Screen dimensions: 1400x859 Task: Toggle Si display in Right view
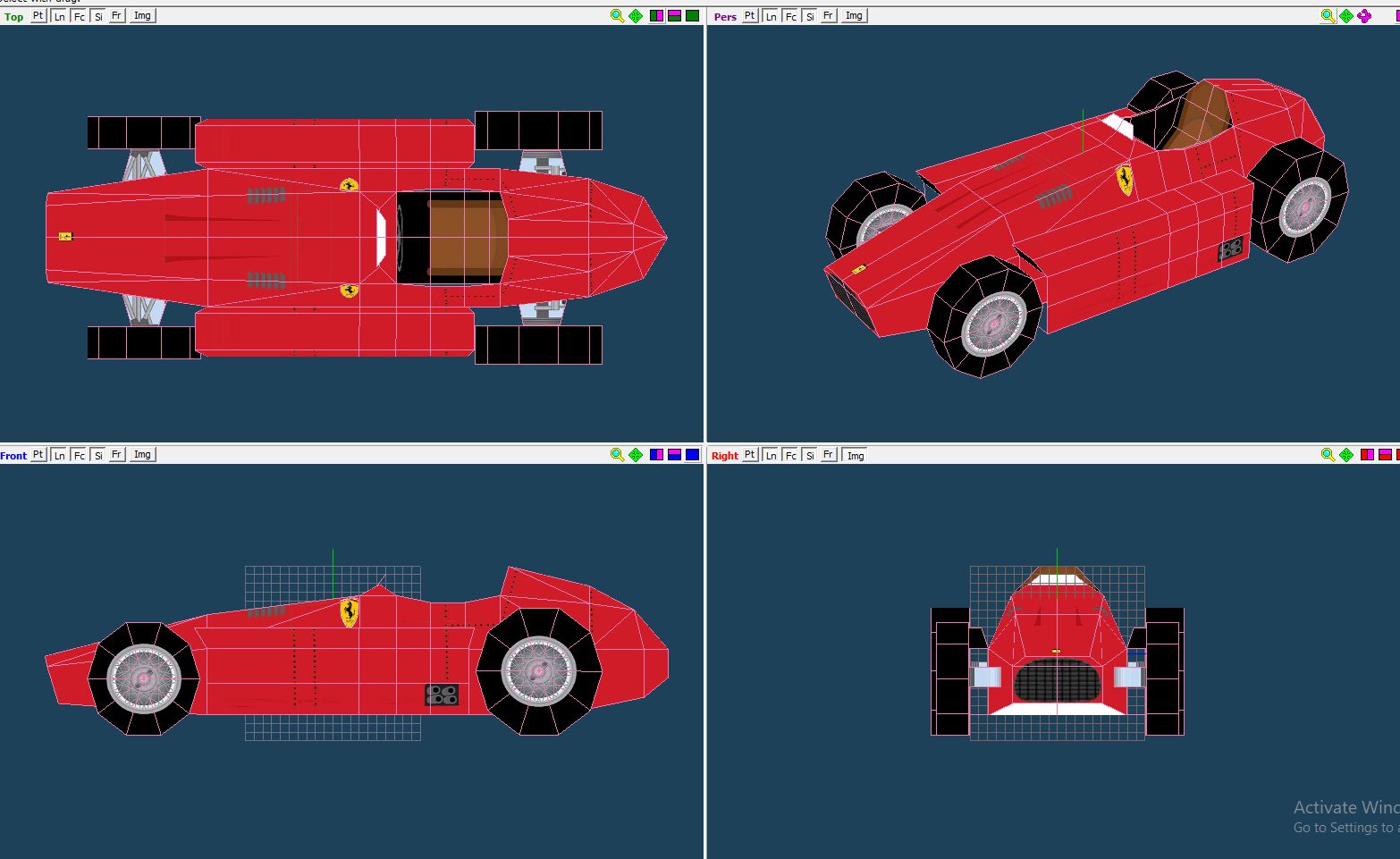pos(810,456)
